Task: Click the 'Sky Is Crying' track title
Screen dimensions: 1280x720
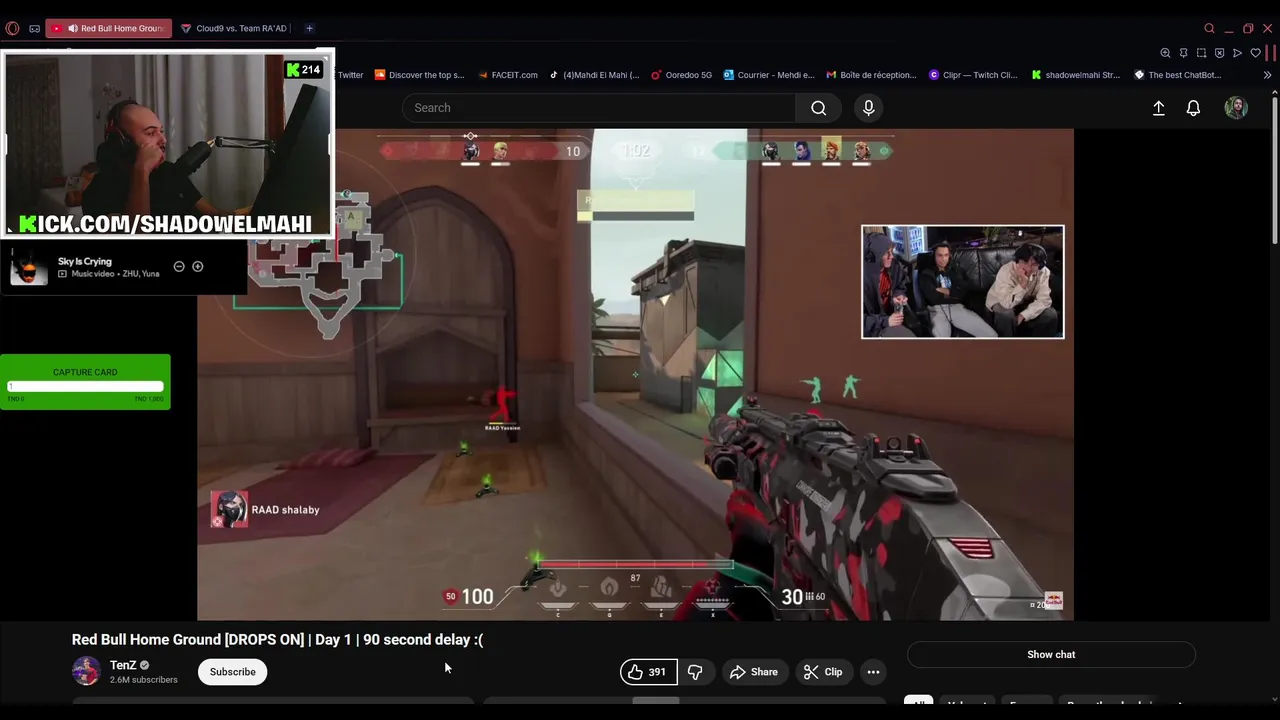Action: point(84,261)
